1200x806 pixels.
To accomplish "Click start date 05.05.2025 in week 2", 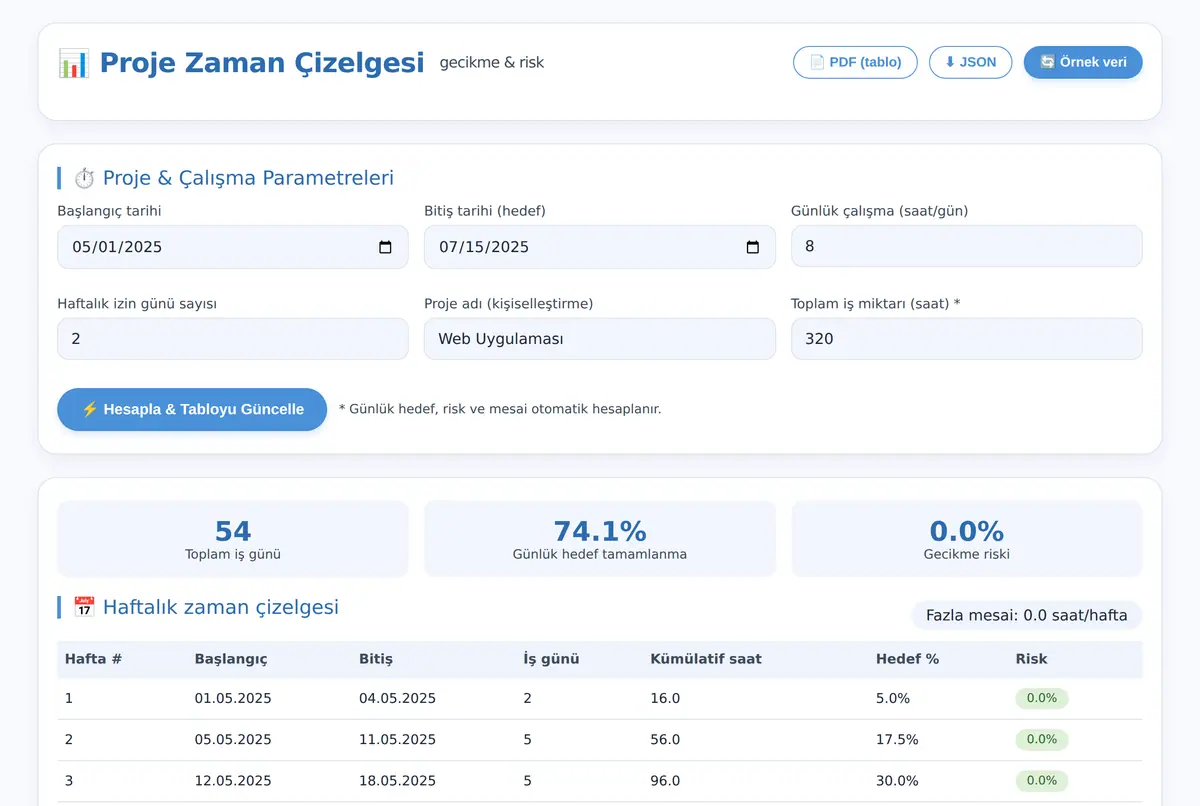I will [x=233, y=739].
